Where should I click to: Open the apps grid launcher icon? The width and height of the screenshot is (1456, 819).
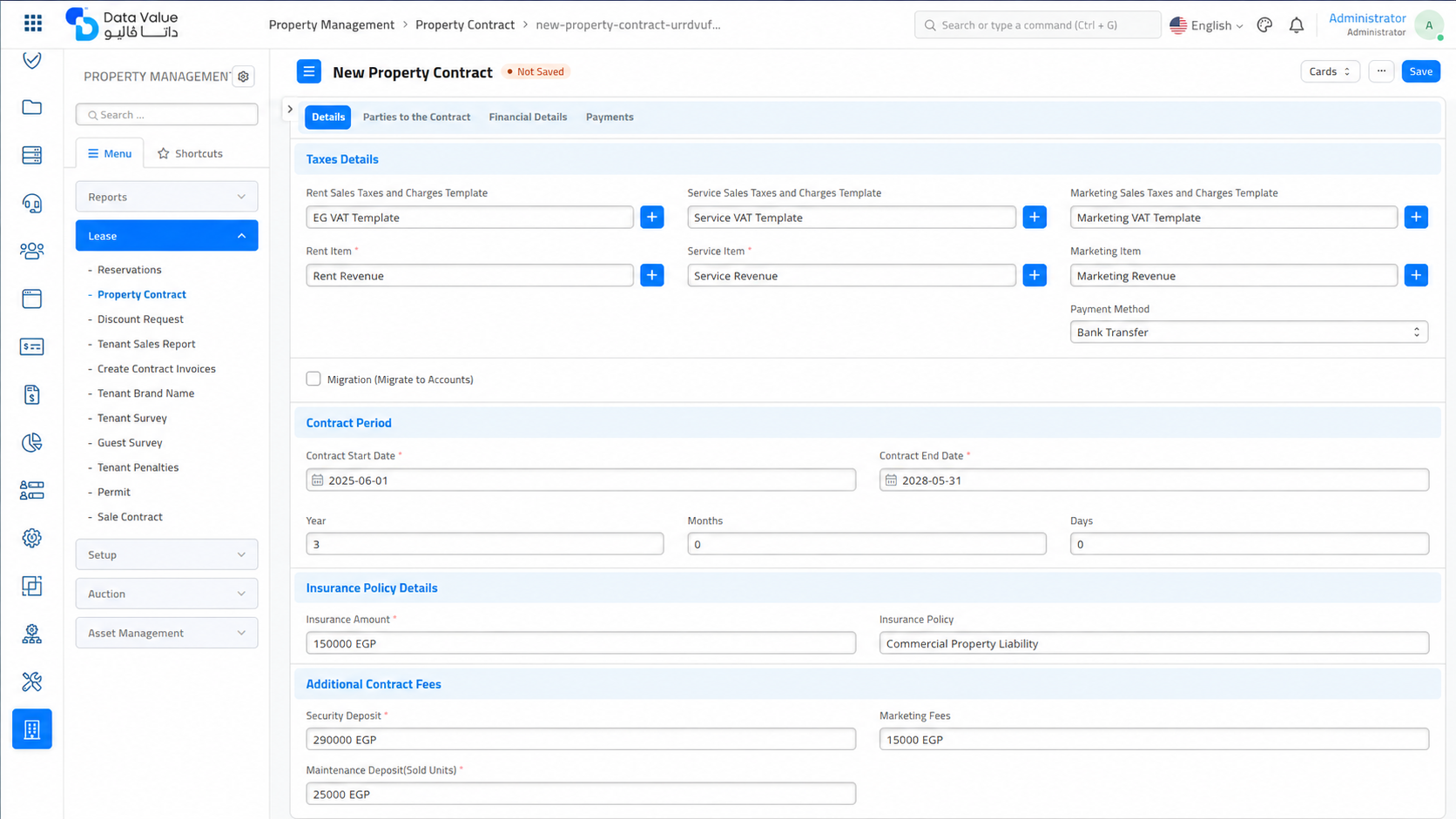[33, 23]
